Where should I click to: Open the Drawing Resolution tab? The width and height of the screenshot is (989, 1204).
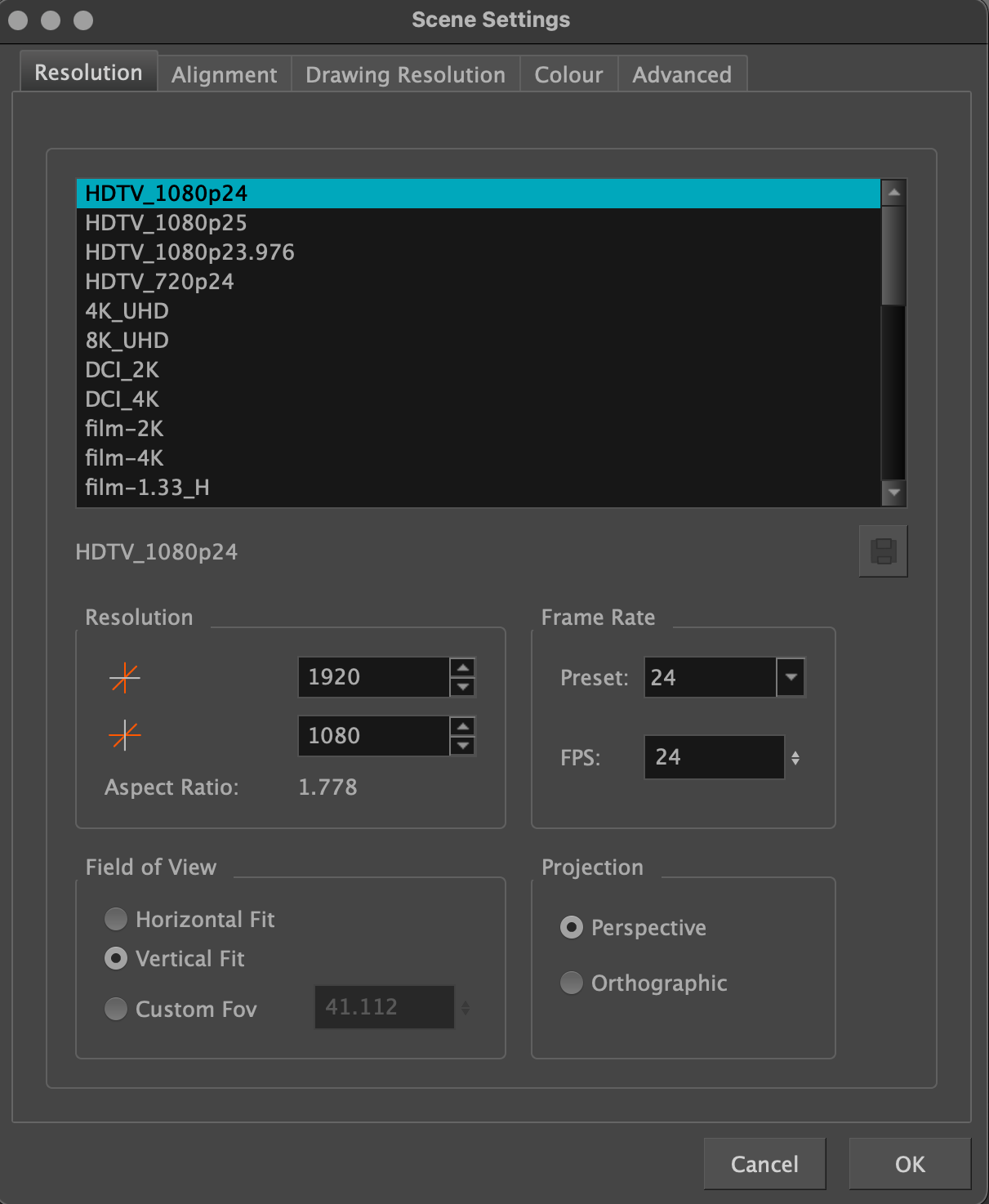click(x=405, y=74)
